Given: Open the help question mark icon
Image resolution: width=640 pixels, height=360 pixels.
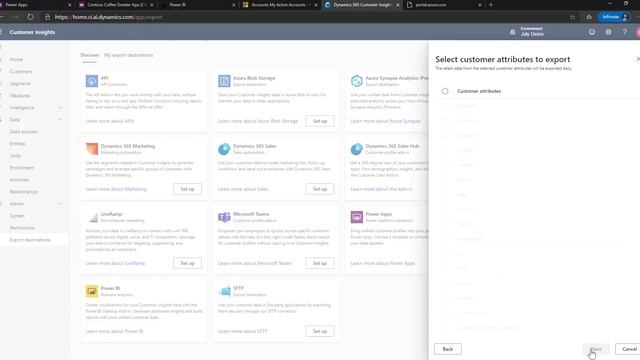Looking at the screenshot, I should click(624, 32).
